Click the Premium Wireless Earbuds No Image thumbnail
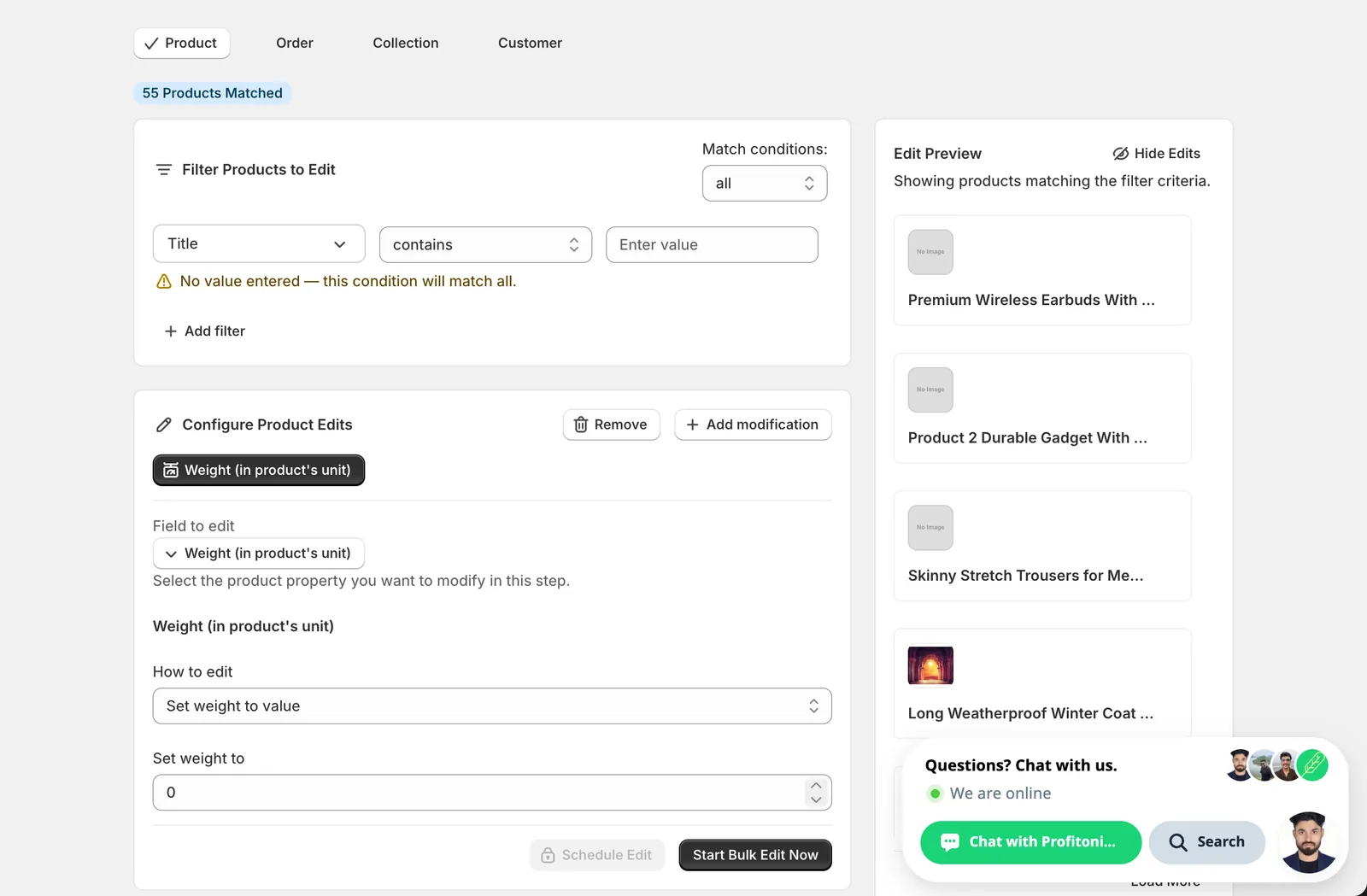Viewport: 1367px width, 896px height. [930, 252]
